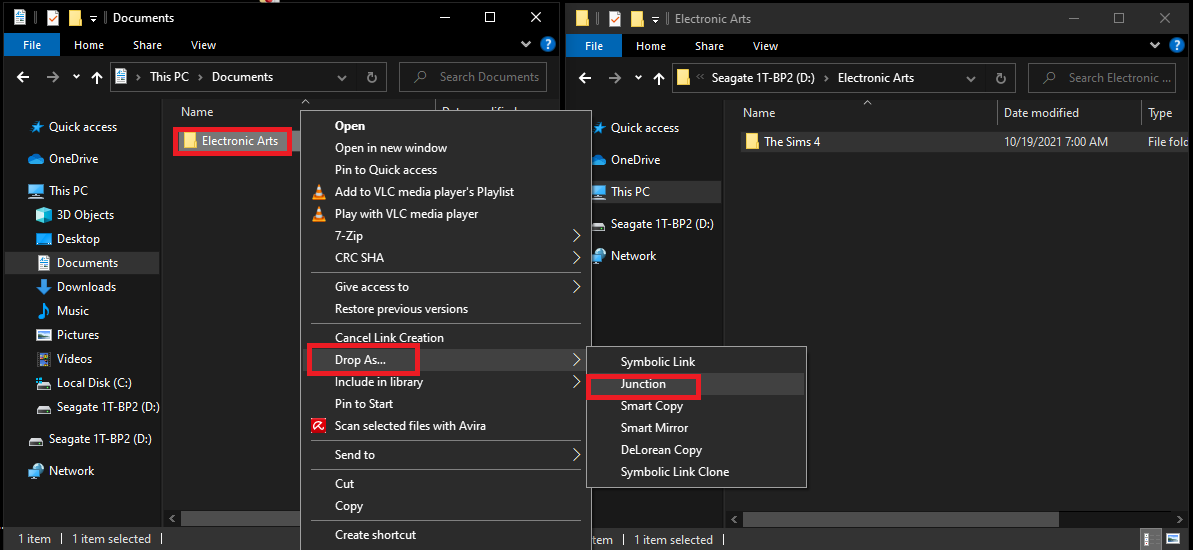Screen dimensions: 1193x550
Task: Open recent locations dropdown in Electronic Arts window
Action: click(x=638, y=78)
